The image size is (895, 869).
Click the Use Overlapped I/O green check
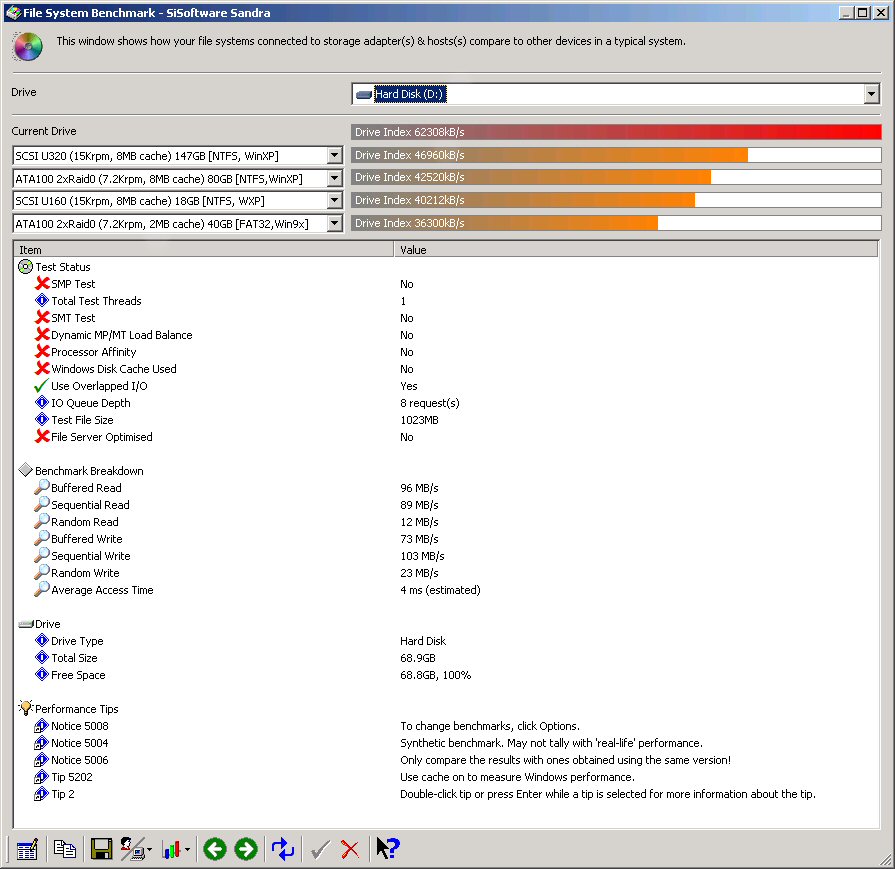[x=42, y=385]
